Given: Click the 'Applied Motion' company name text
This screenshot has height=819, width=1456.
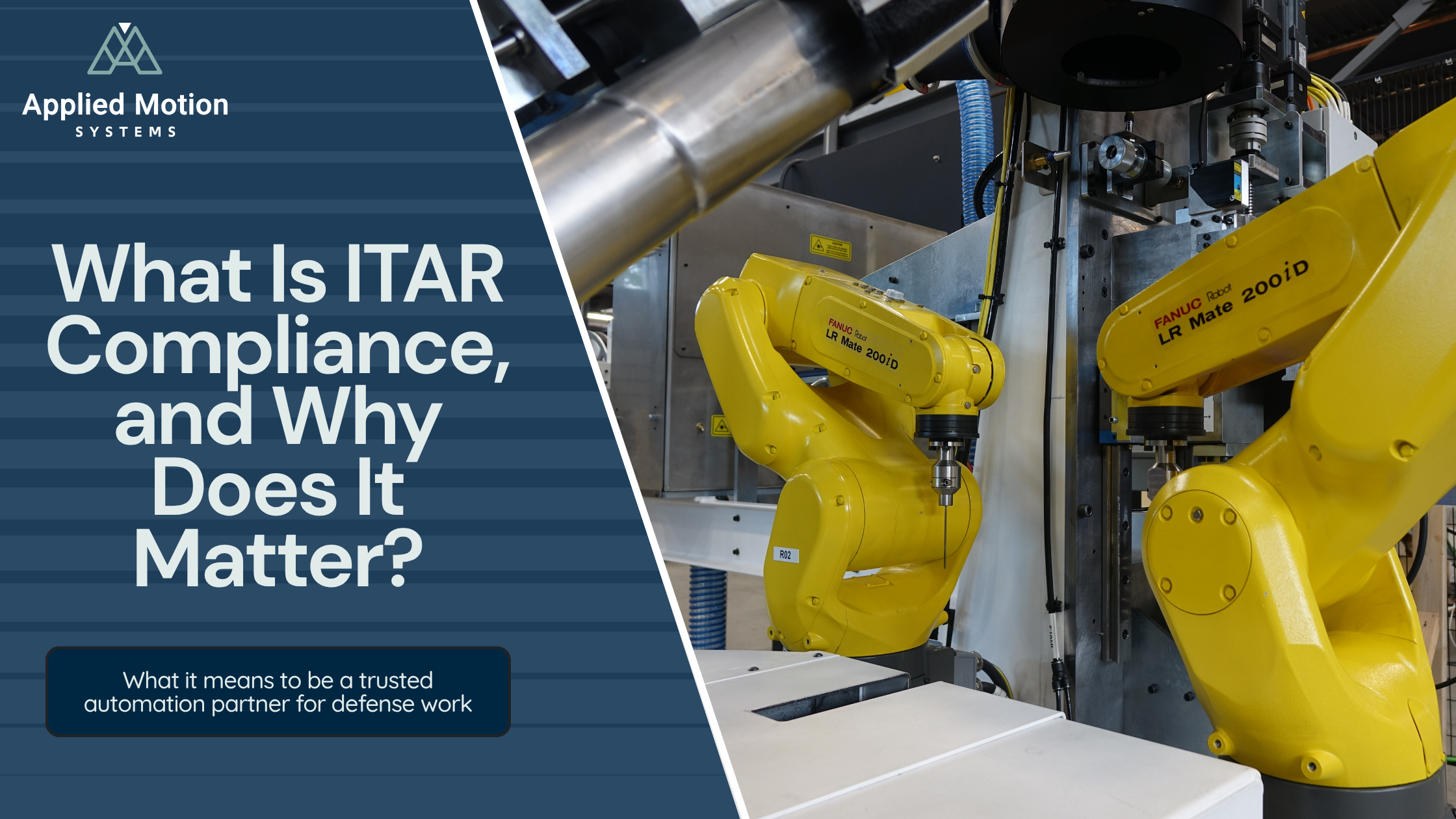Looking at the screenshot, I should coord(125,105).
